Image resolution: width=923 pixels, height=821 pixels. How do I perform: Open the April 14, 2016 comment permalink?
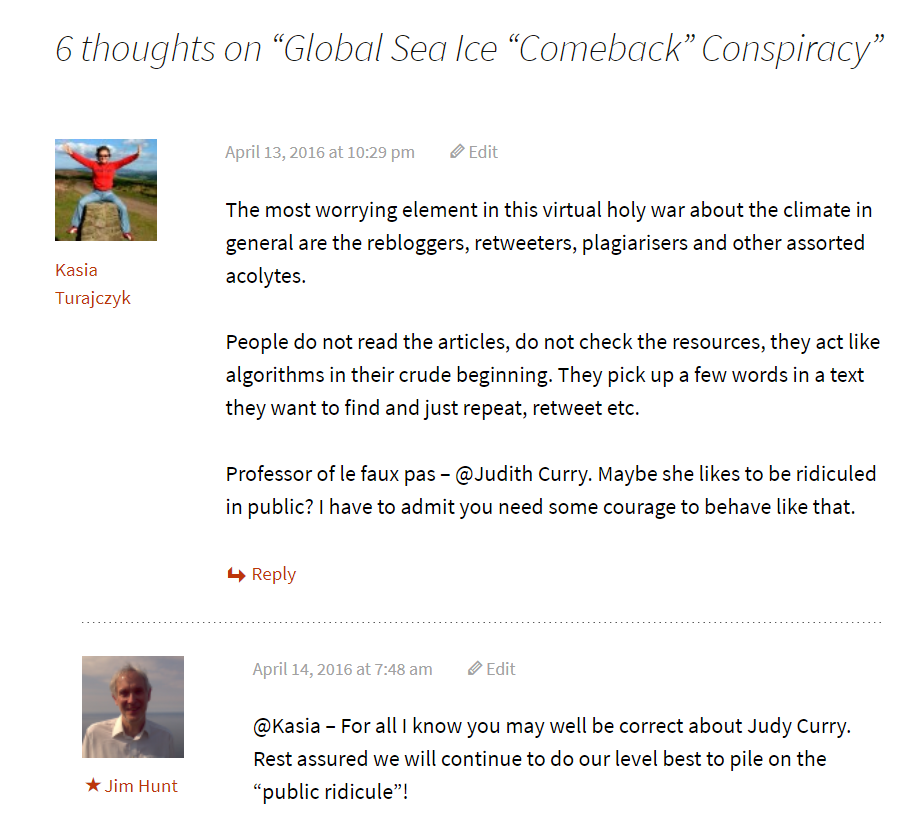[342, 669]
